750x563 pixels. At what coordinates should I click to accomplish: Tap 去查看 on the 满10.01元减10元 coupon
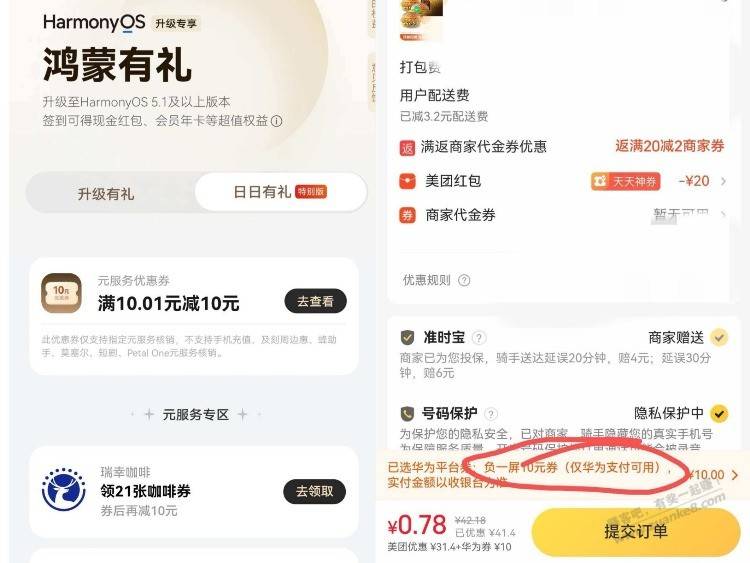point(315,301)
